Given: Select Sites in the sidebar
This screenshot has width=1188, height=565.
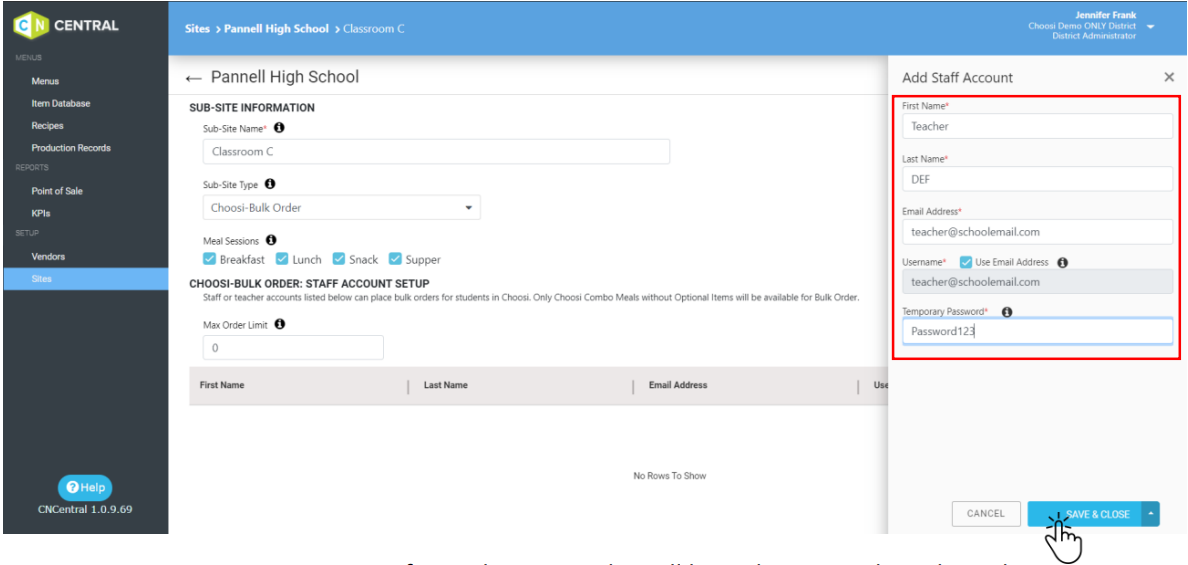Looking at the screenshot, I should click(x=86, y=279).
